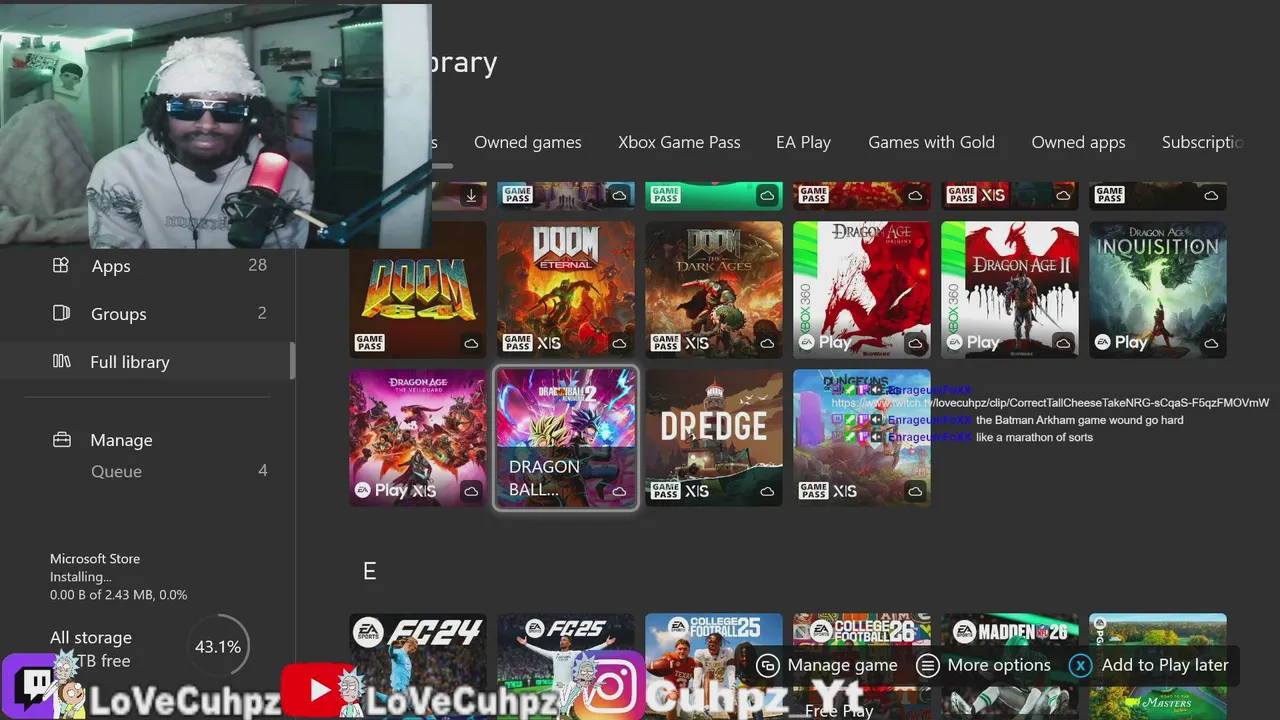Switch to the Subscriptions tab
1280x720 pixels.
pyautogui.click(x=1202, y=142)
